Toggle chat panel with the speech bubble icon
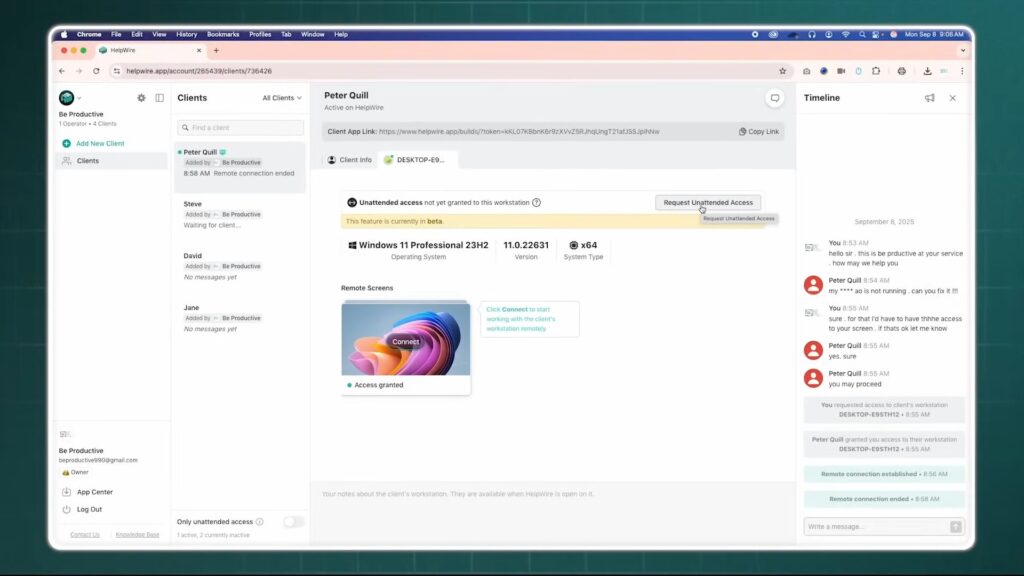Viewport: 1024px width, 576px height. pyautogui.click(x=775, y=98)
